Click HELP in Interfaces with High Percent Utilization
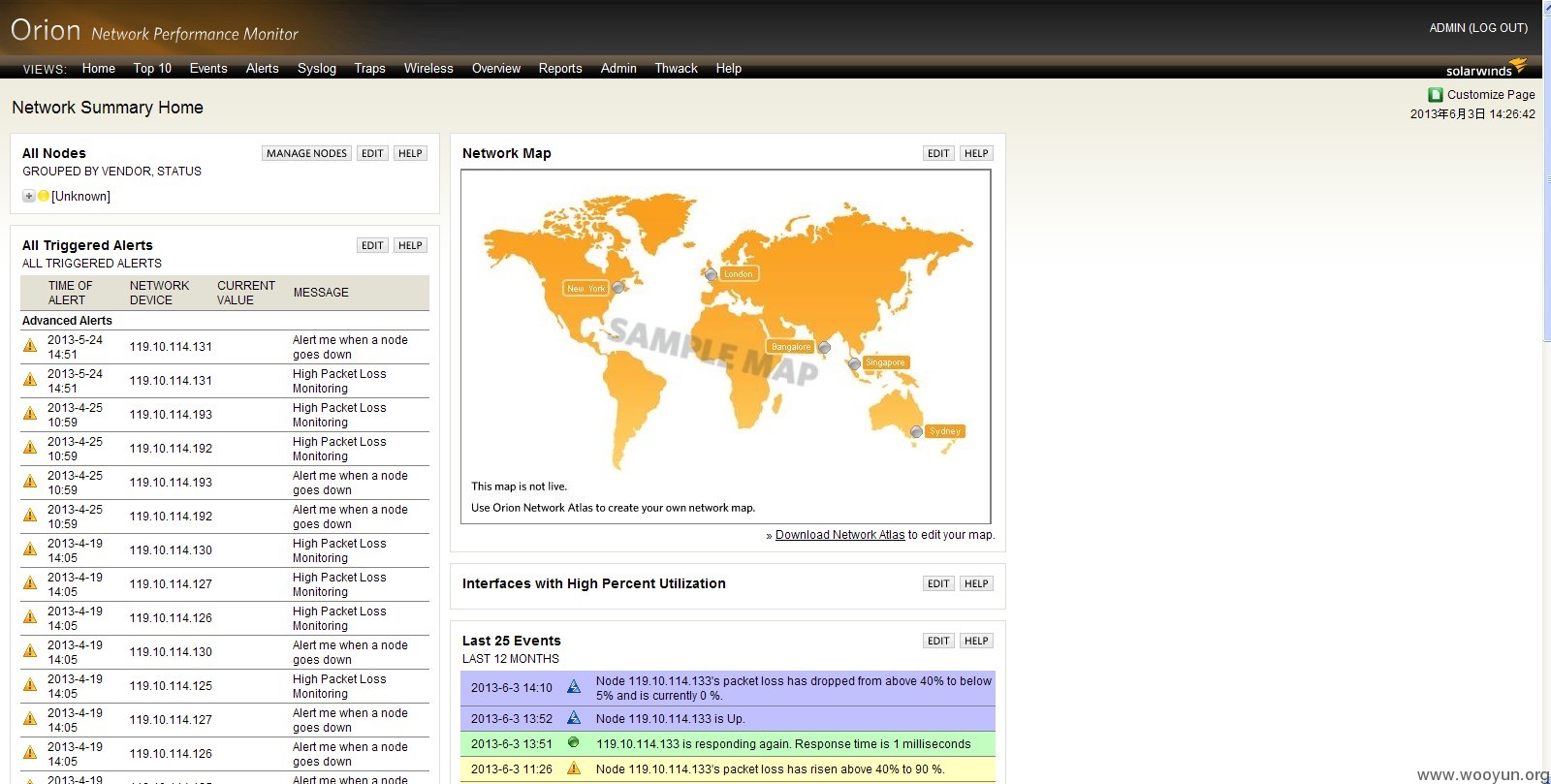Viewport: 1551px width, 784px height. (976, 583)
